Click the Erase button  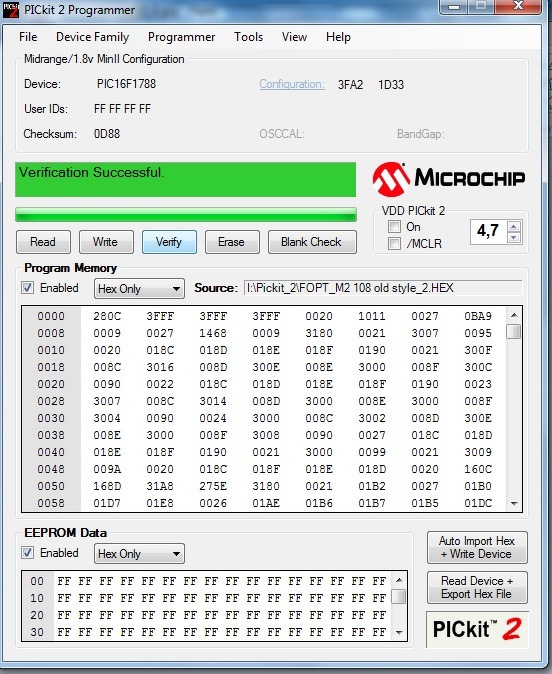tap(232, 242)
